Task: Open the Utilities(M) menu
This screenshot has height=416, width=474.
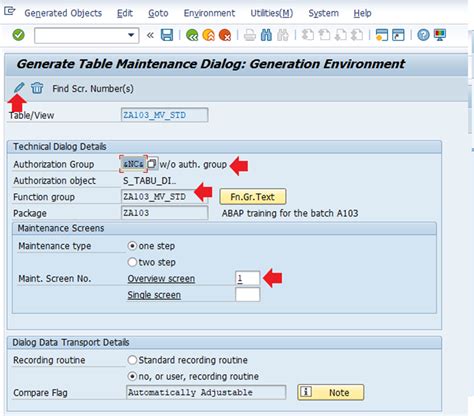Action: click(x=272, y=13)
